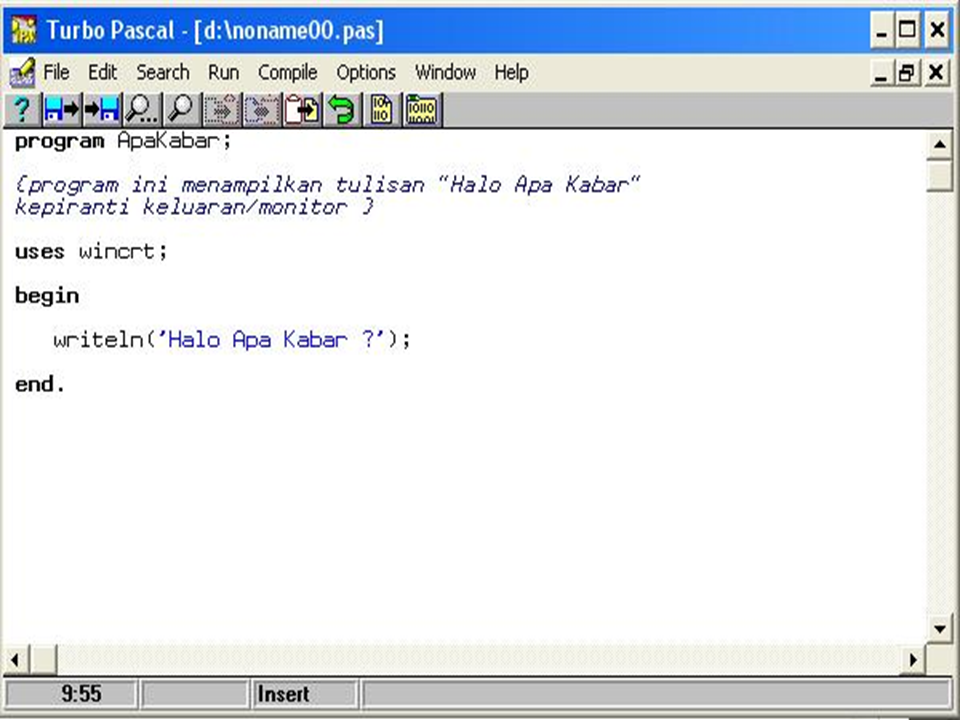Select the Cut icon on the speedbar
This screenshot has height=720, width=960.
pos(221,110)
